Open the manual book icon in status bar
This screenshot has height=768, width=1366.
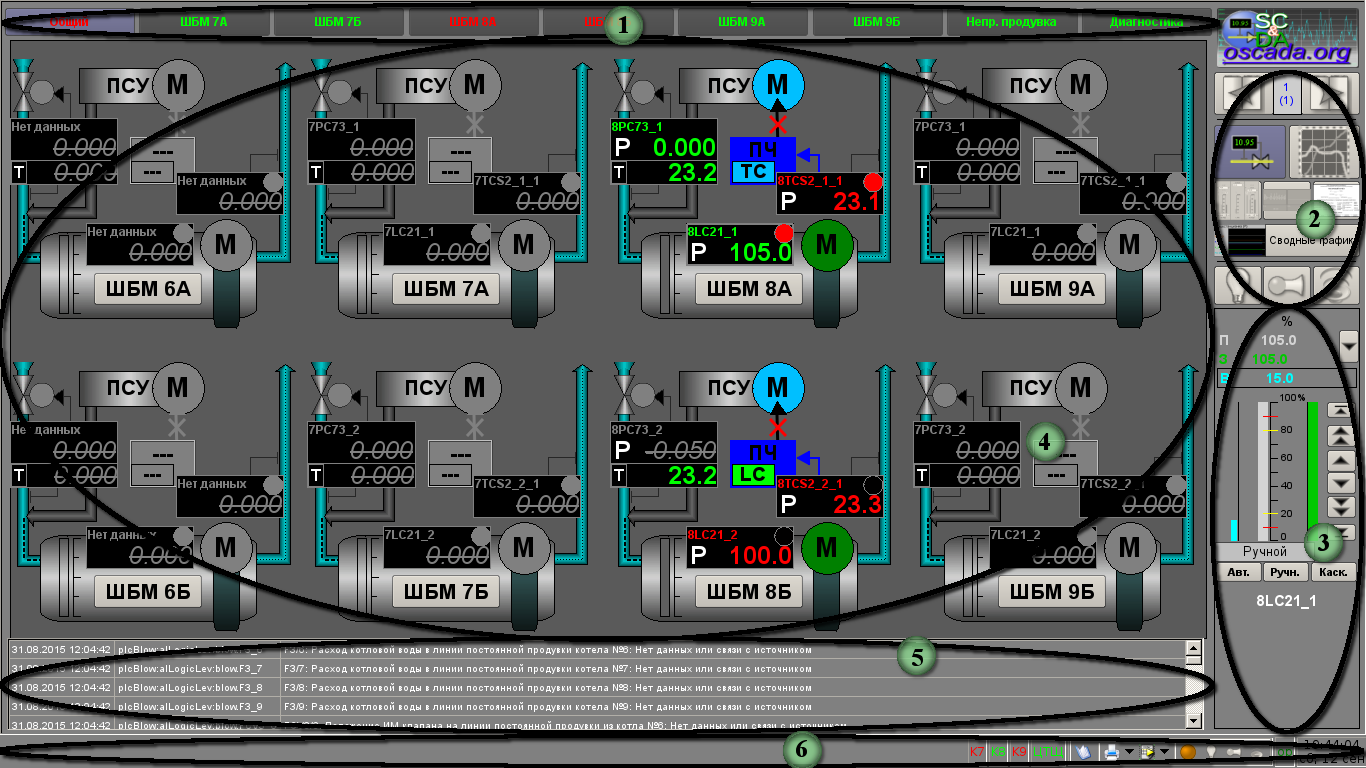pos(1084,751)
